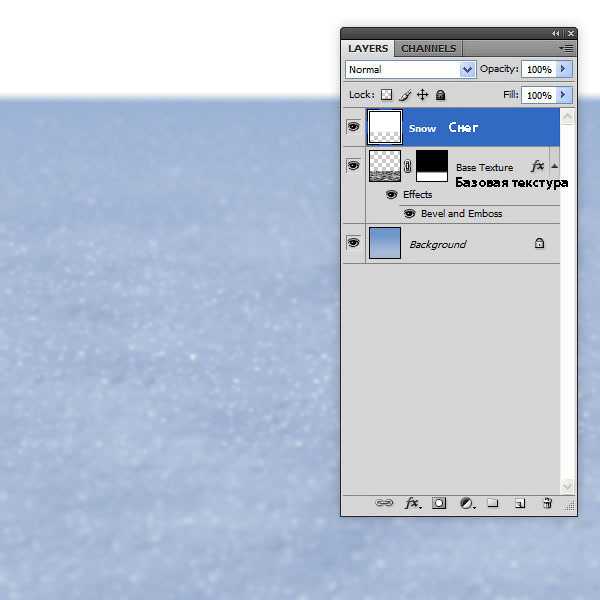The width and height of the screenshot is (600, 600).
Task: Collapse panel to icons double arrow
Action: coord(556,34)
